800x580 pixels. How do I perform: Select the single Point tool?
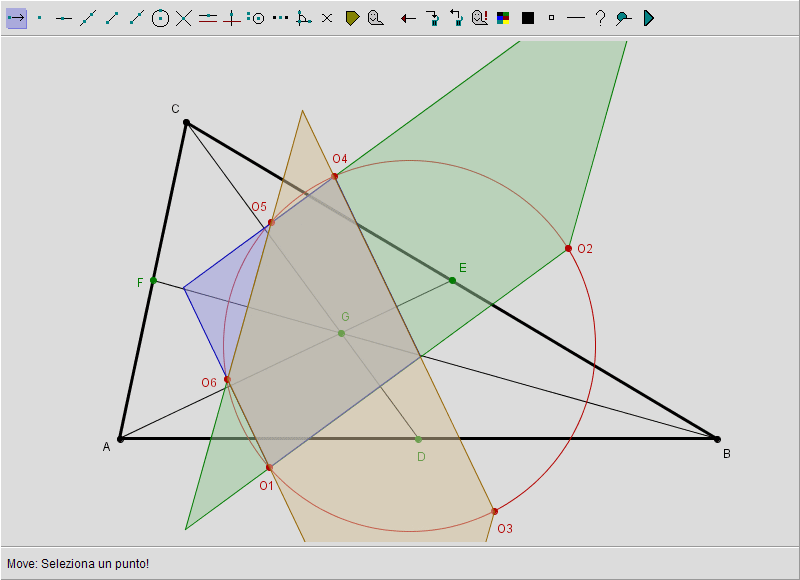(x=40, y=18)
